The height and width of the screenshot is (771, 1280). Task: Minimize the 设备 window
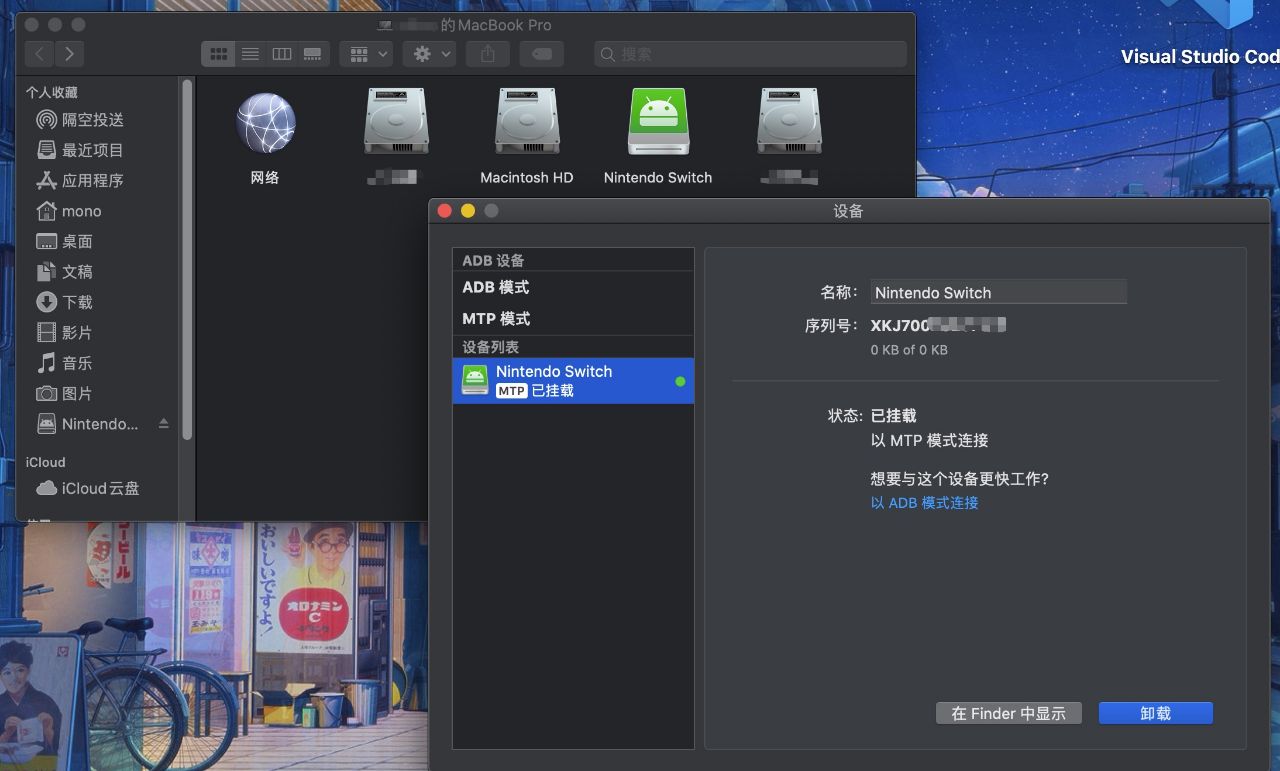coord(468,211)
